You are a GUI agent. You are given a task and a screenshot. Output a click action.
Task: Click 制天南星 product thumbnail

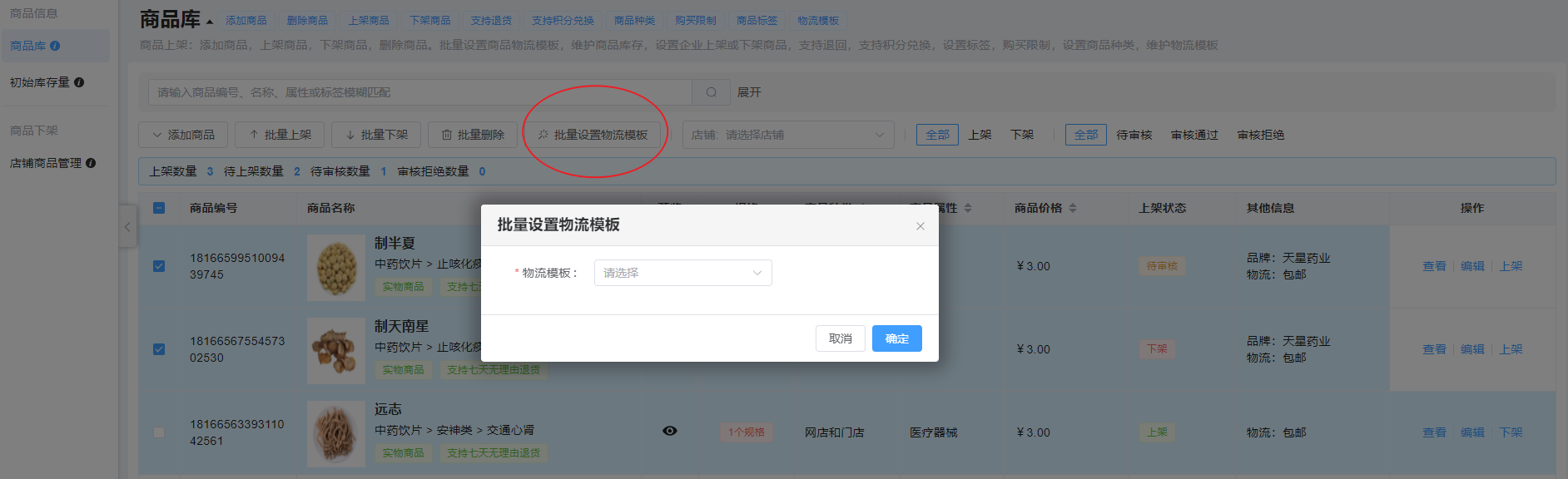click(336, 350)
